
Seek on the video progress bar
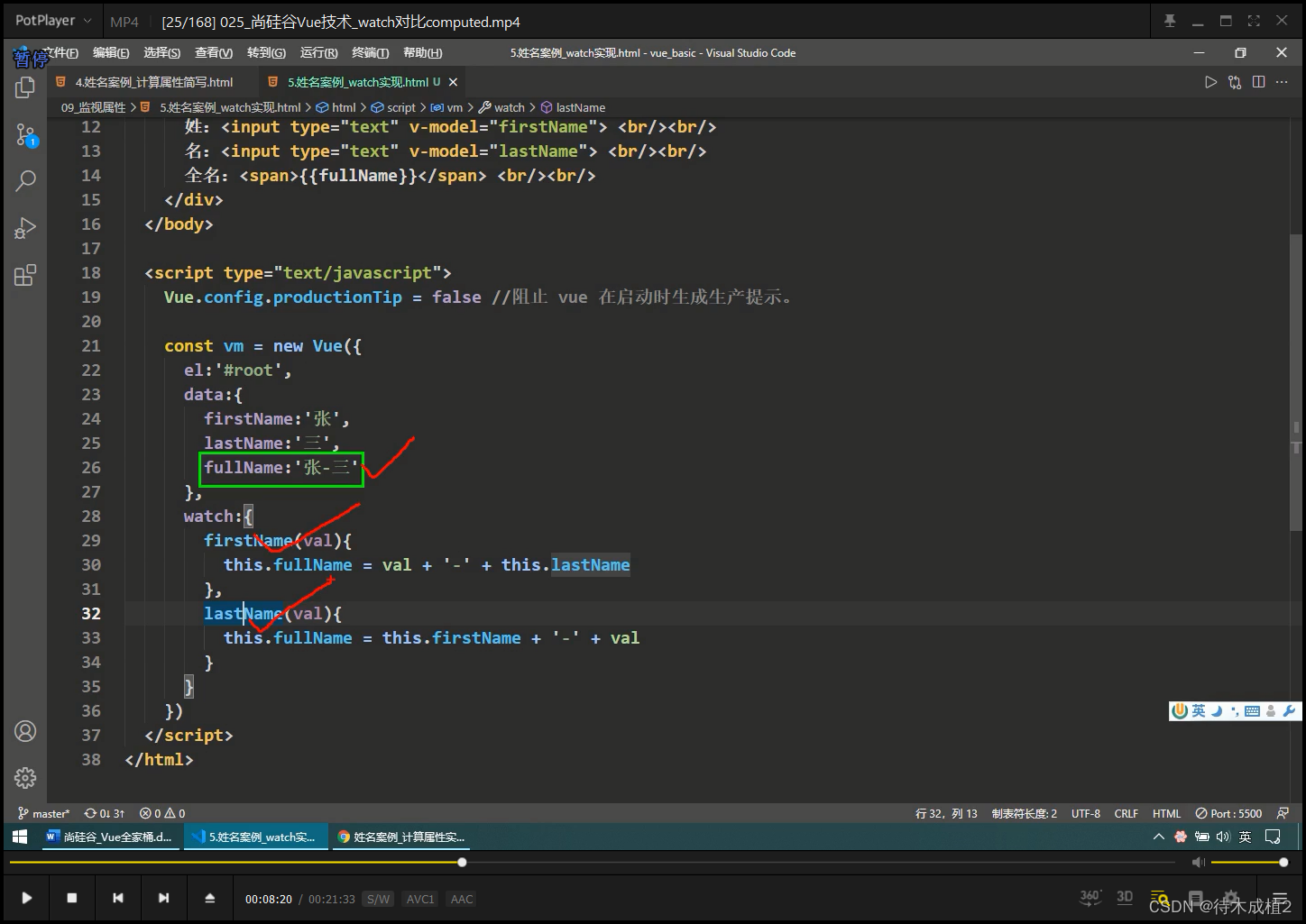click(592, 863)
